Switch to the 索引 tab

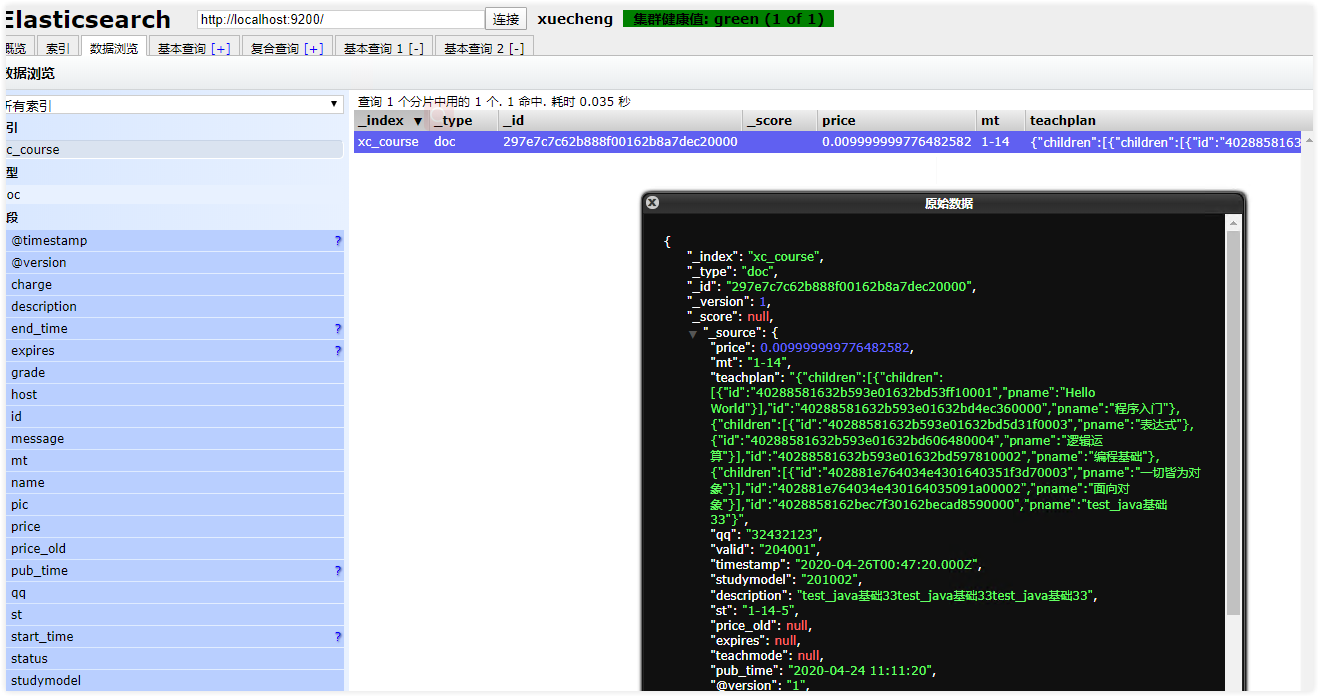click(58, 48)
